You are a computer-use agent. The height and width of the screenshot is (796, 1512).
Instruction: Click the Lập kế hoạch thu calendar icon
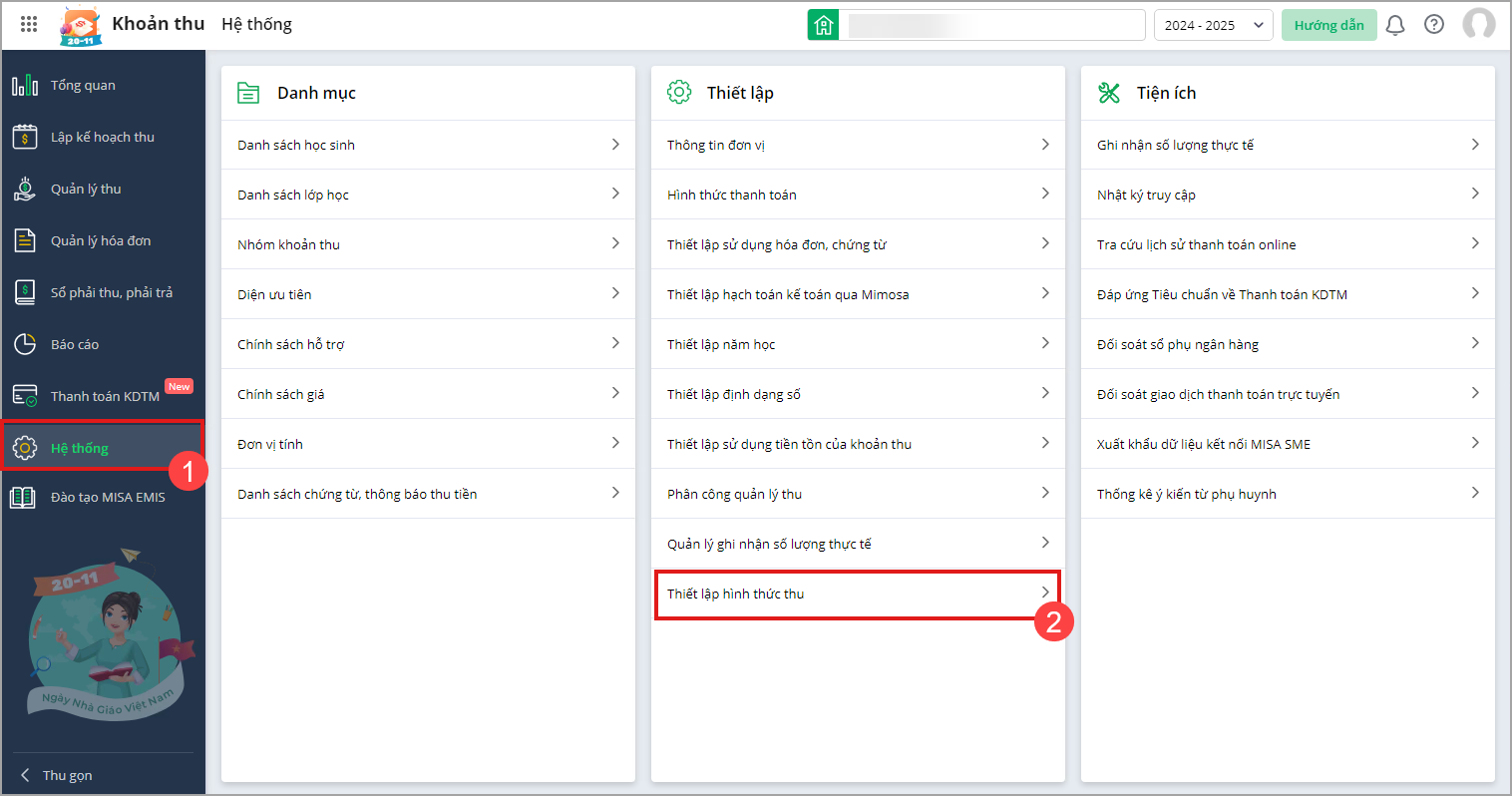[25, 137]
